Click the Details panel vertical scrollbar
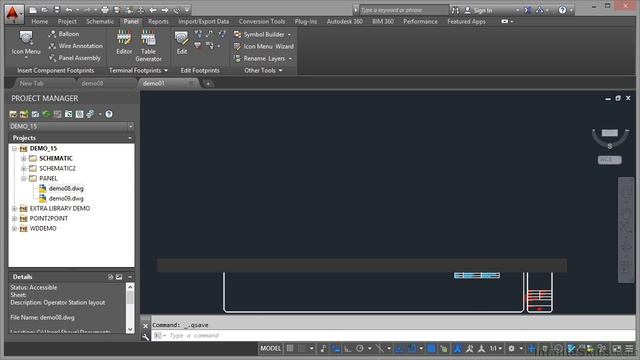 pyautogui.click(x=130, y=308)
